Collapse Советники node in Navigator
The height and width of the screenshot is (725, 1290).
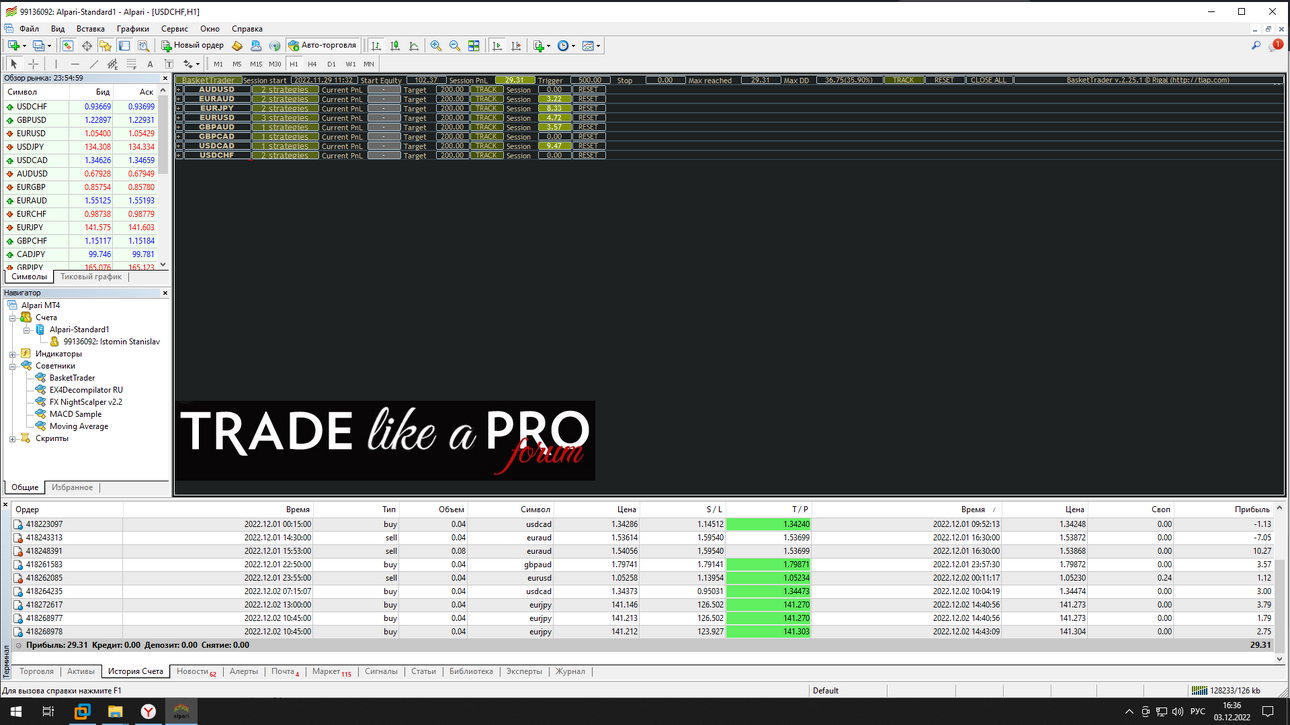(12, 366)
